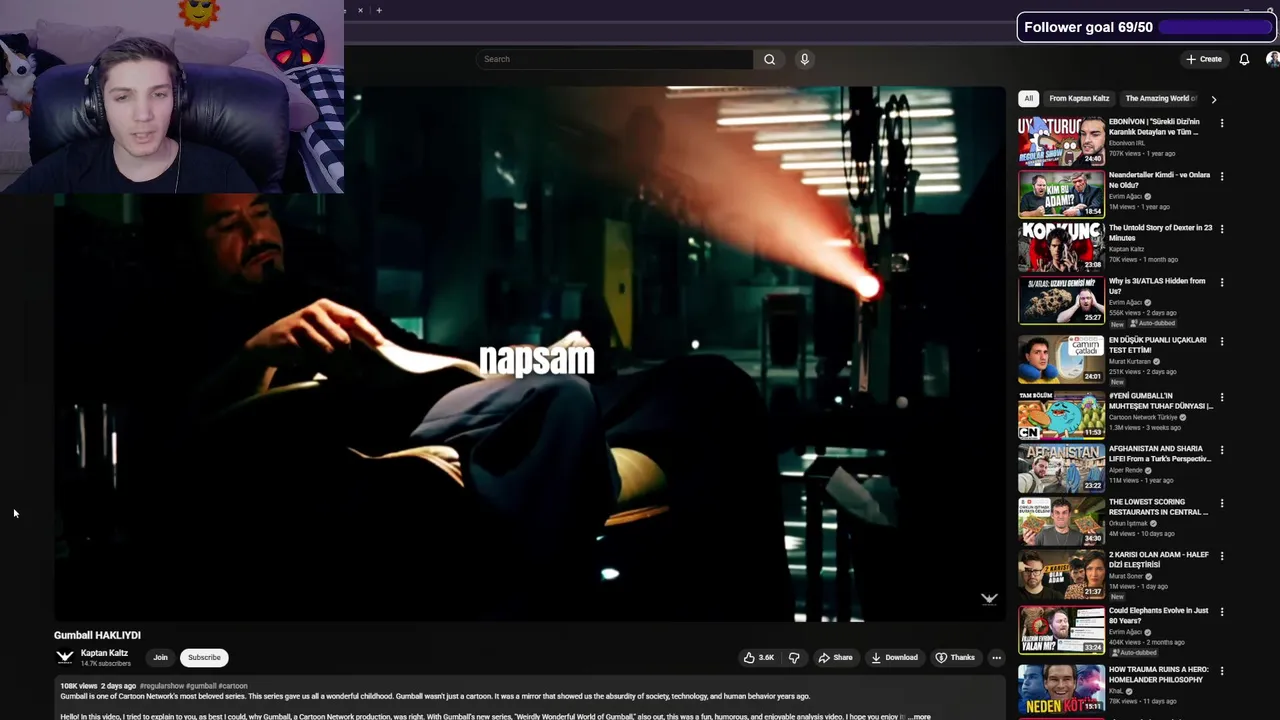Open Dexter 'KORKUNÇ' thumbnail
Screen dimensions: 1280x720
[x=1061, y=247]
